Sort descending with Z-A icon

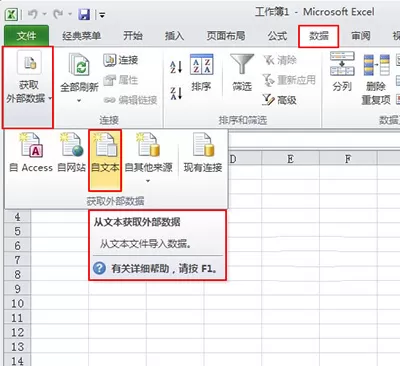pos(176,93)
